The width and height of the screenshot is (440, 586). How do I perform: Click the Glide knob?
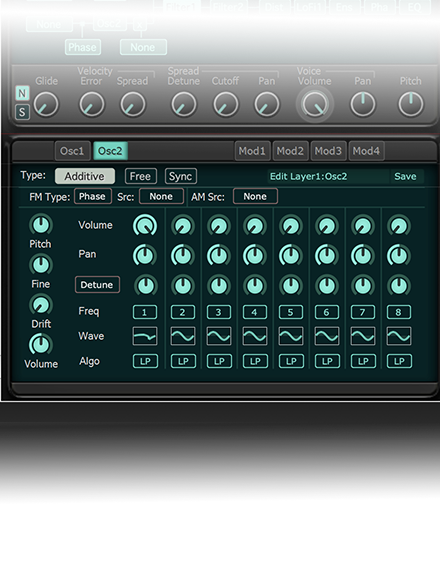(46, 105)
